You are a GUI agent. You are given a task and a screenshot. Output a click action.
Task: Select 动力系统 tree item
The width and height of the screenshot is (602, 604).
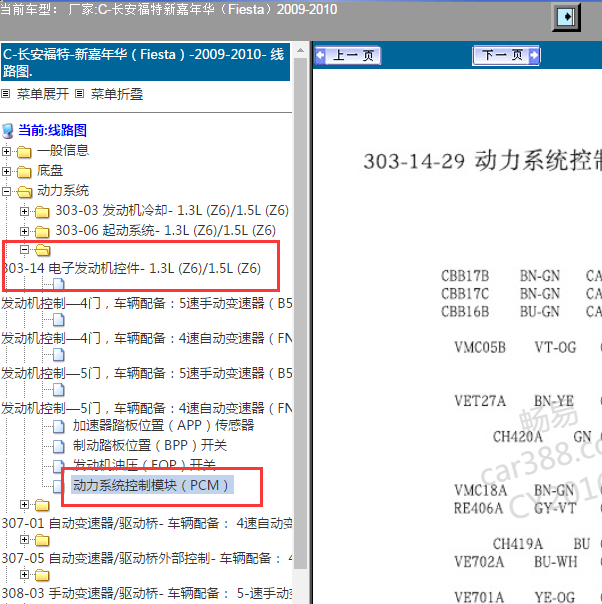click(x=63, y=190)
